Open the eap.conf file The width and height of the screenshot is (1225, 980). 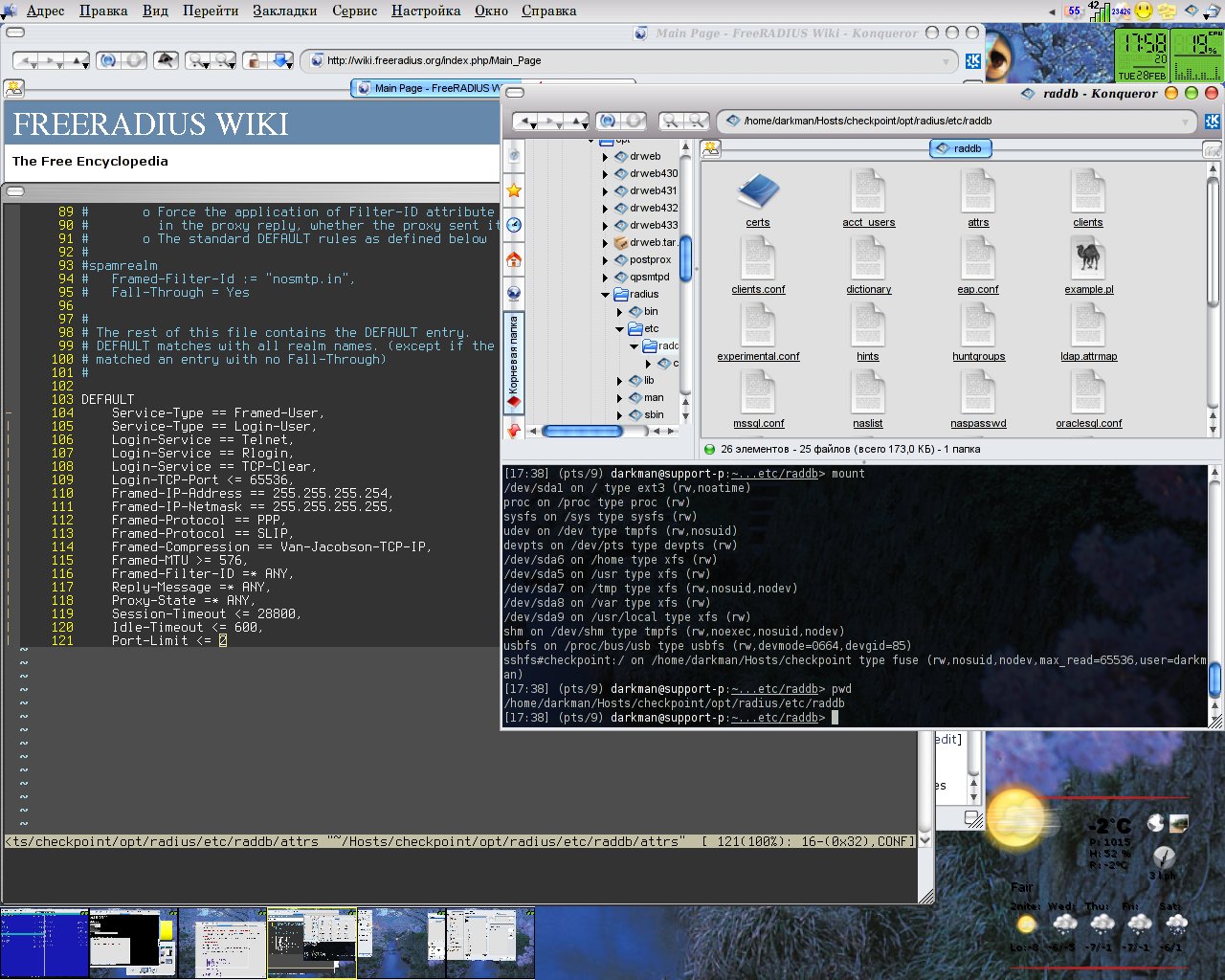coord(978,265)
